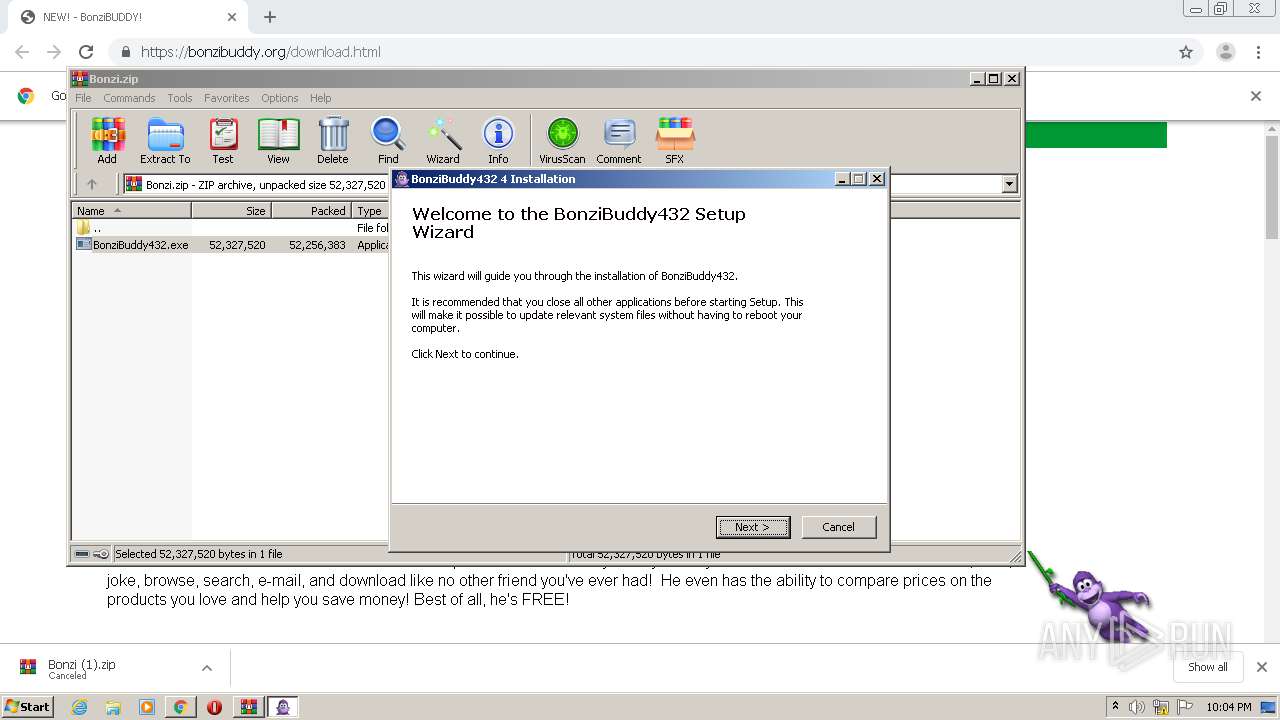This screenshot has height=720, width=1280.
Task: Open Windows Explorer from taskbar
Action: [x=113, y=707]
